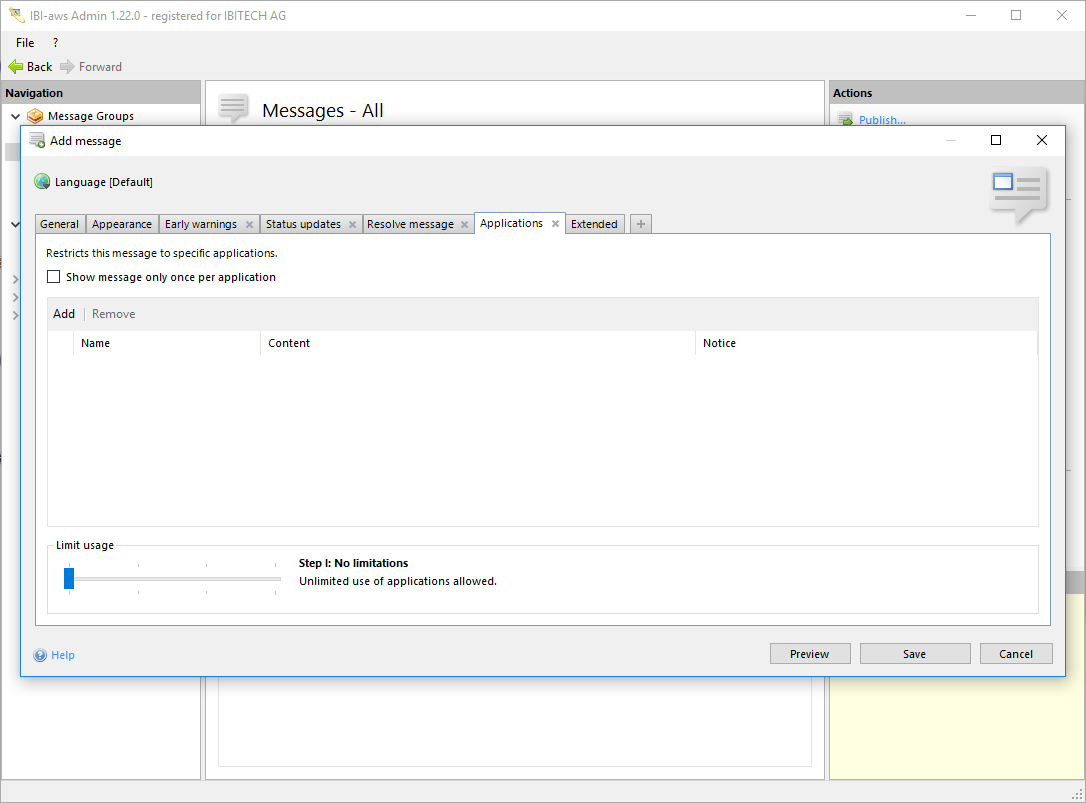Click the Message Groups box icon

coord(36,116)
